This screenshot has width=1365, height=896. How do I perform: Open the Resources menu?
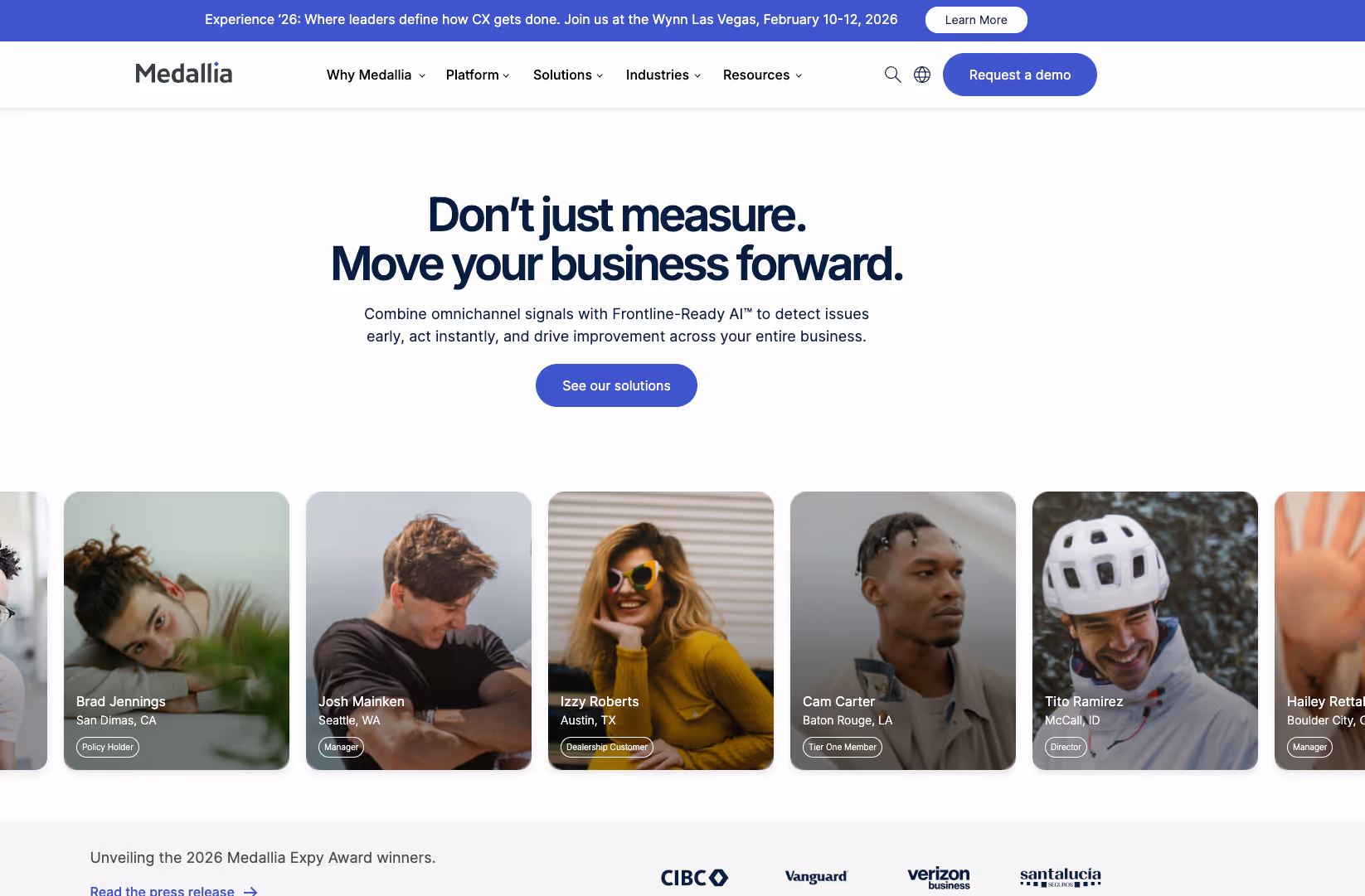[x=762, y=75]
